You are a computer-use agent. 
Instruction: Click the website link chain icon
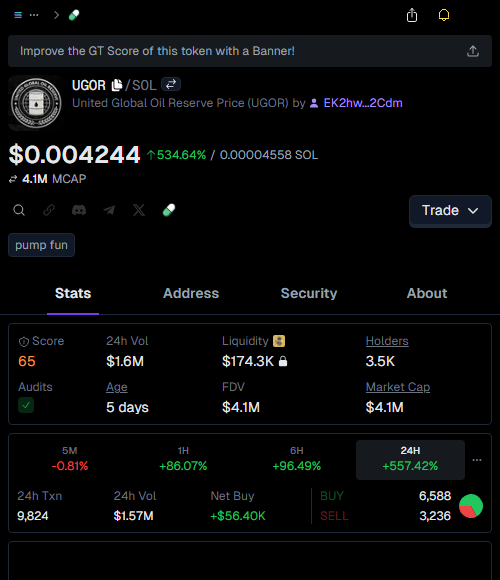coord(49,210)
